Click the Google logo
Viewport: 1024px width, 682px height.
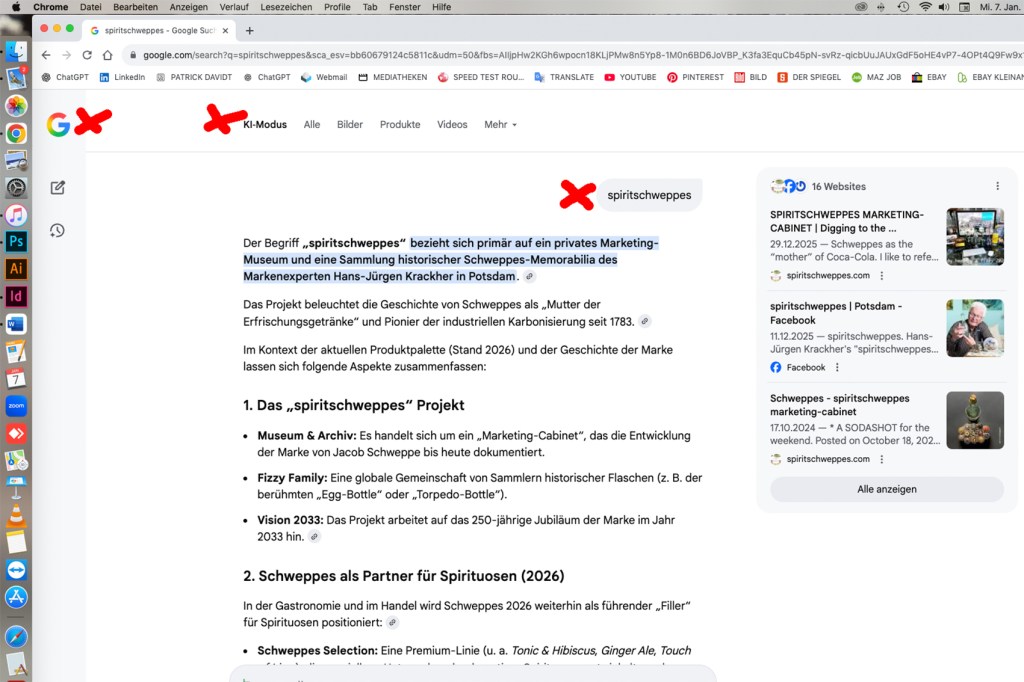(59, 125)
